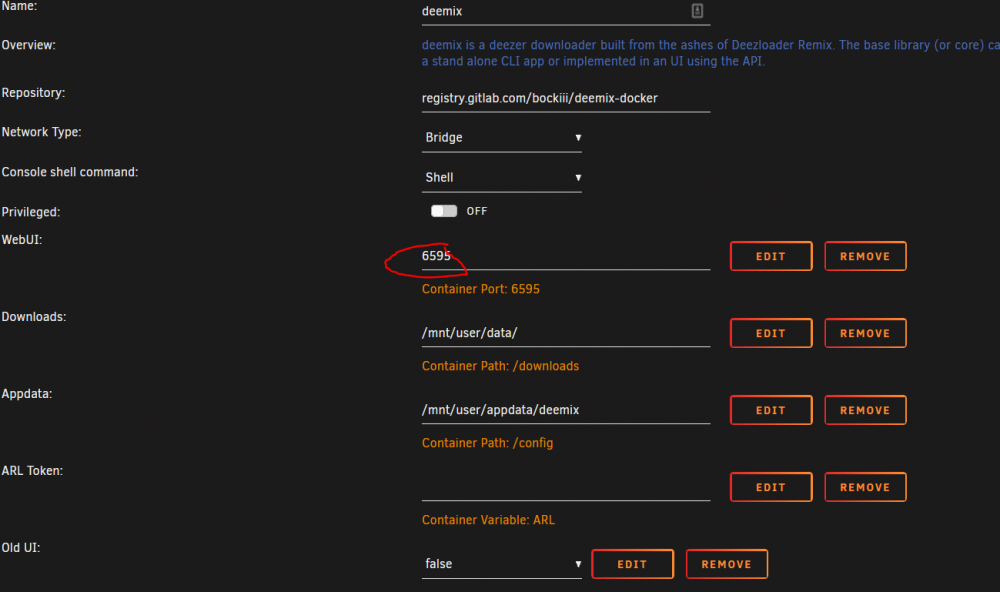This screenshot has width=1000, height=592.
Task: Edit the WebUI port setting
Action: [x=771, y=256]
